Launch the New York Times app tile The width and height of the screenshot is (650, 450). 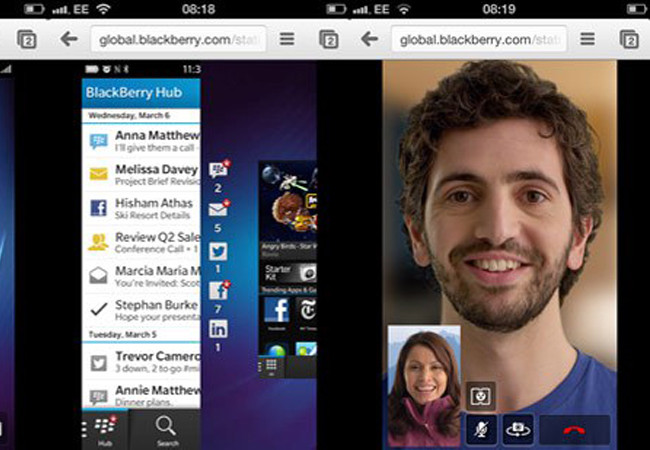point(307,310)
